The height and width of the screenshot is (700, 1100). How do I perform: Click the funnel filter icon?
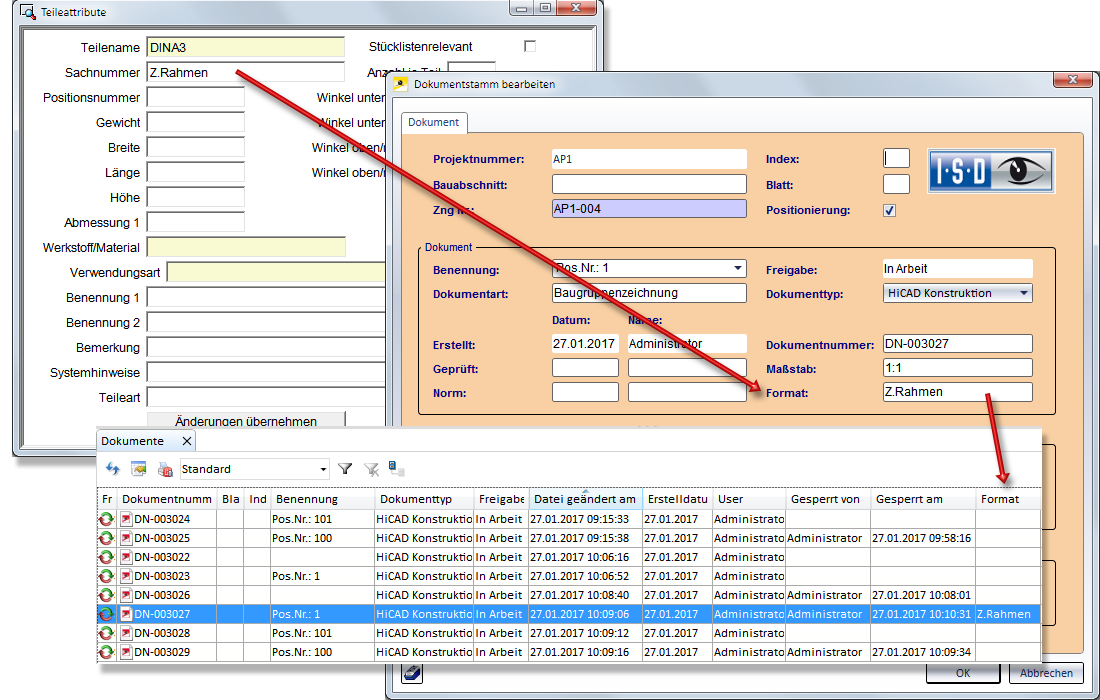[345, 468]
